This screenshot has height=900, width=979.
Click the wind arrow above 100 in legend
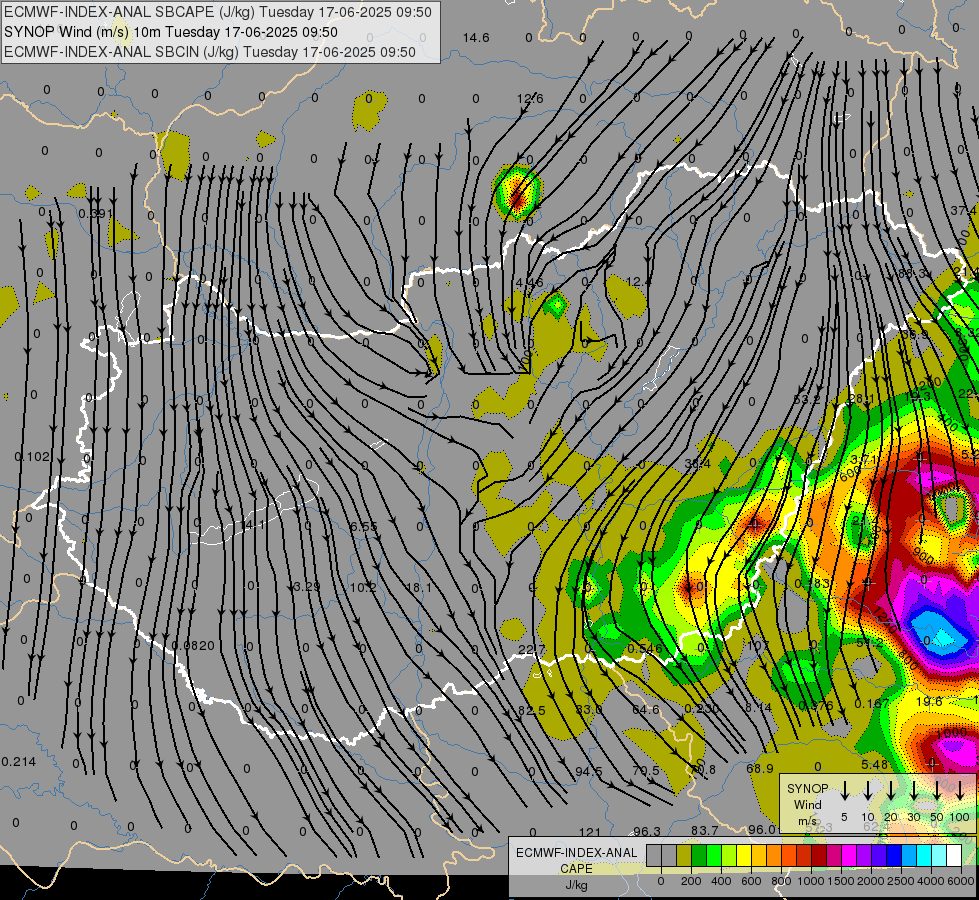pos(960,790)
